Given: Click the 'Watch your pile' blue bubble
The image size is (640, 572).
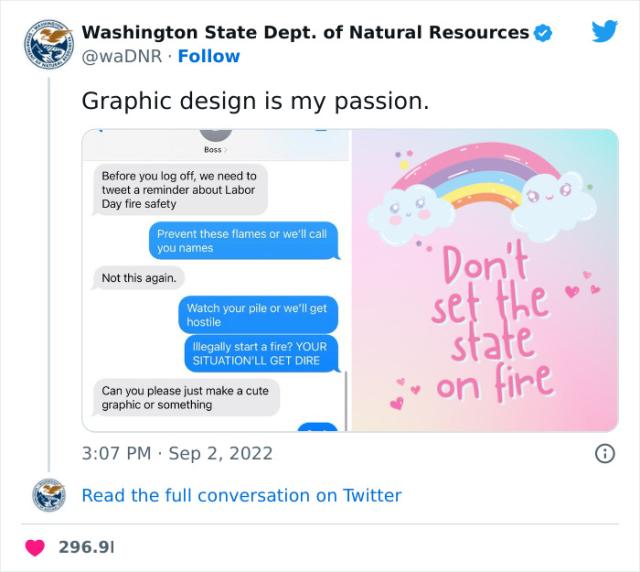Looking at the screenshot, I should [257, 315].
